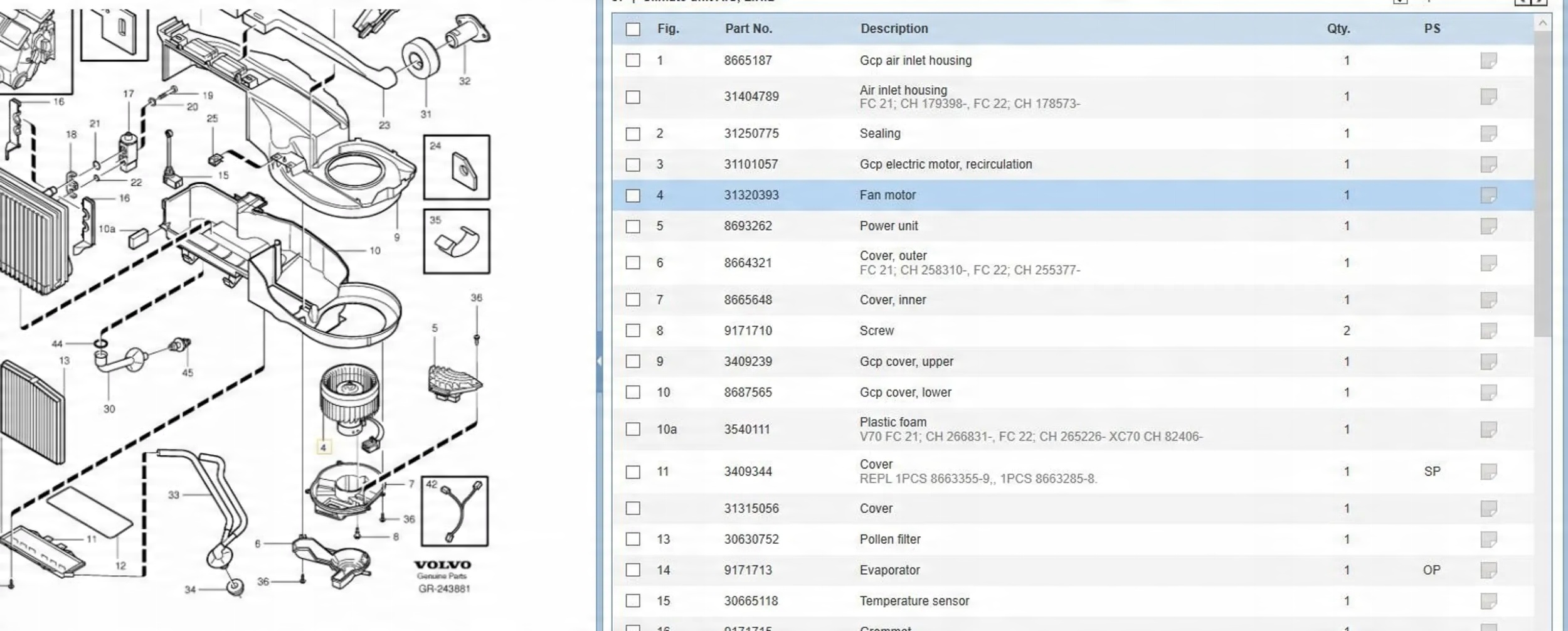Select all rows with header checkbox

633,29
